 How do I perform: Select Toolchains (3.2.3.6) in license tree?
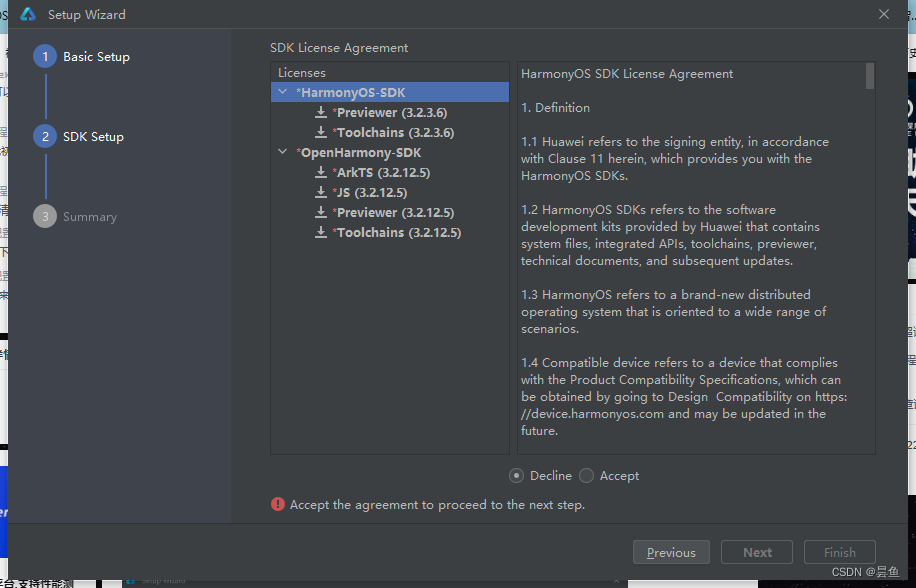click(393, 133)
